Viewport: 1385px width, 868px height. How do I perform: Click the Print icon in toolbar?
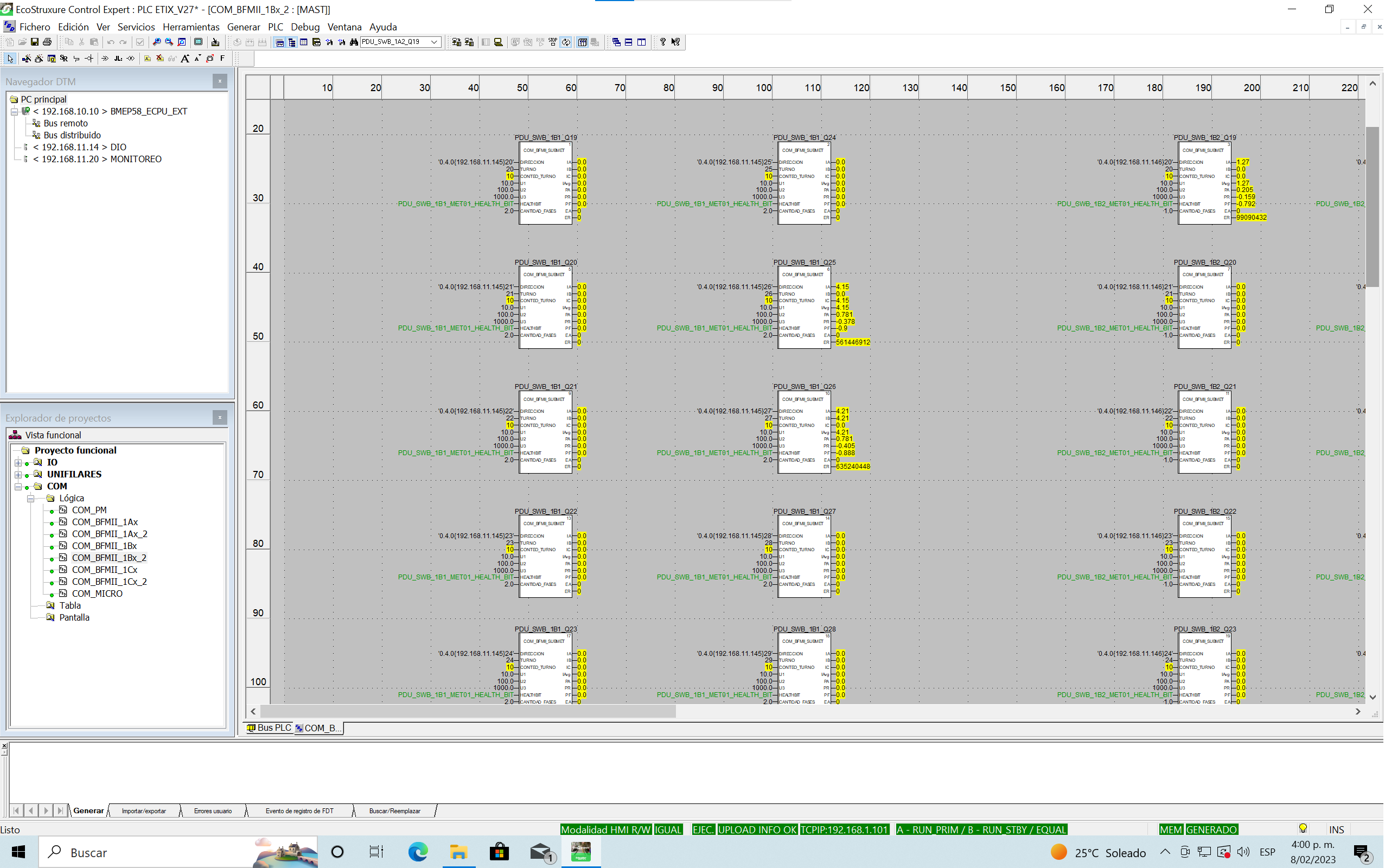(x=47, y=42)
